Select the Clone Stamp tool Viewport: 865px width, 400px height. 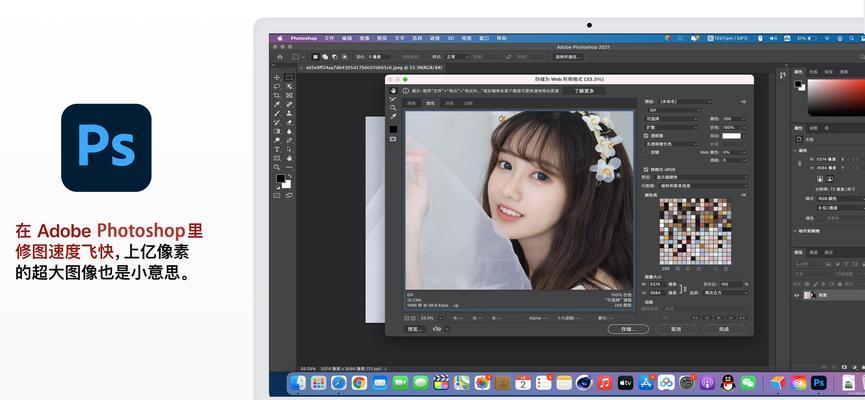pyautogui.click(x=289, y=113)
